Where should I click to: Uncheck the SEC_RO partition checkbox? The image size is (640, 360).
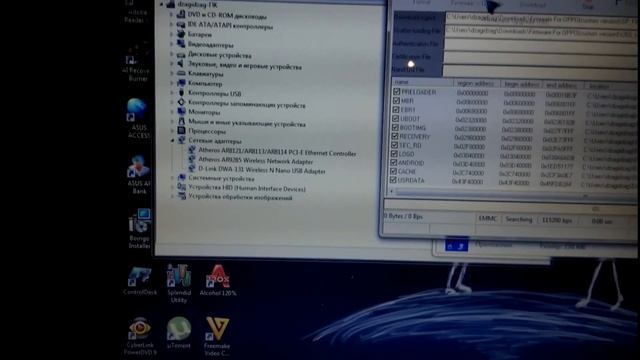pyautogui.click(x=394, y=145)
